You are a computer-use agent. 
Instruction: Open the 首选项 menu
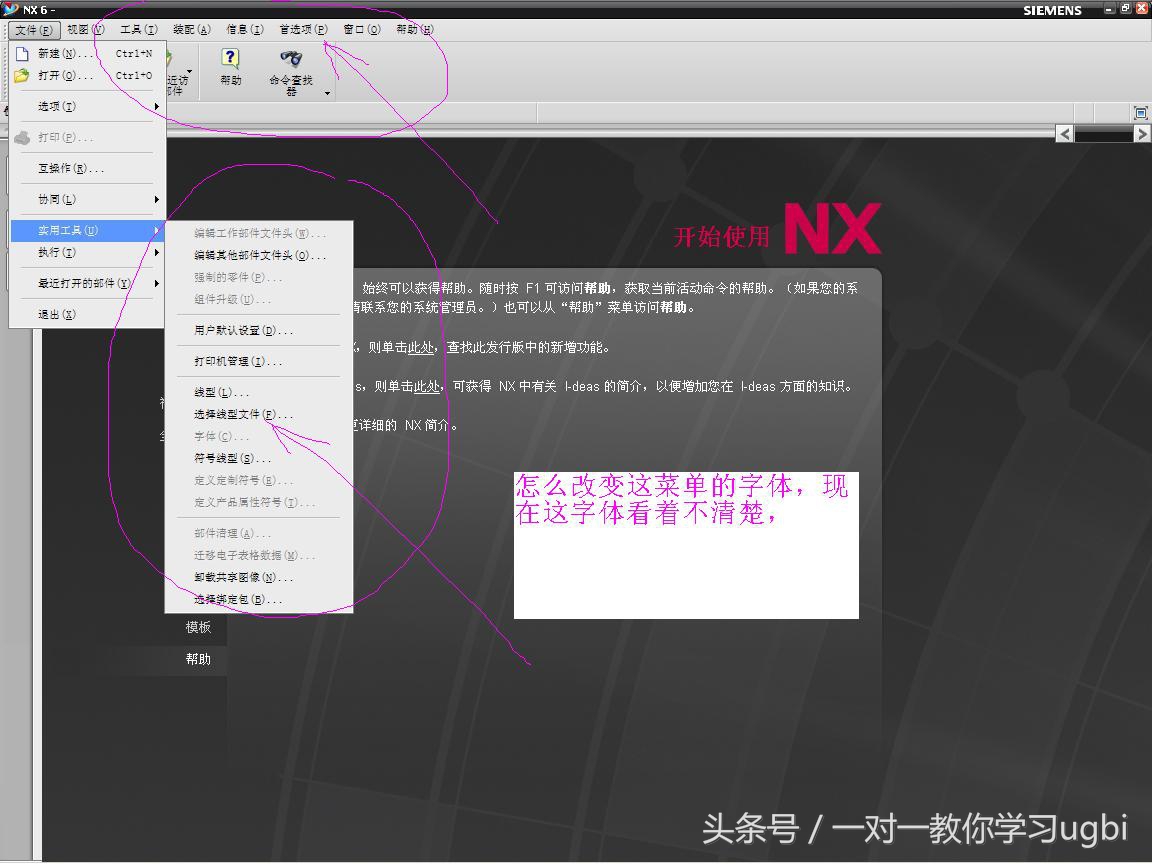301,29
